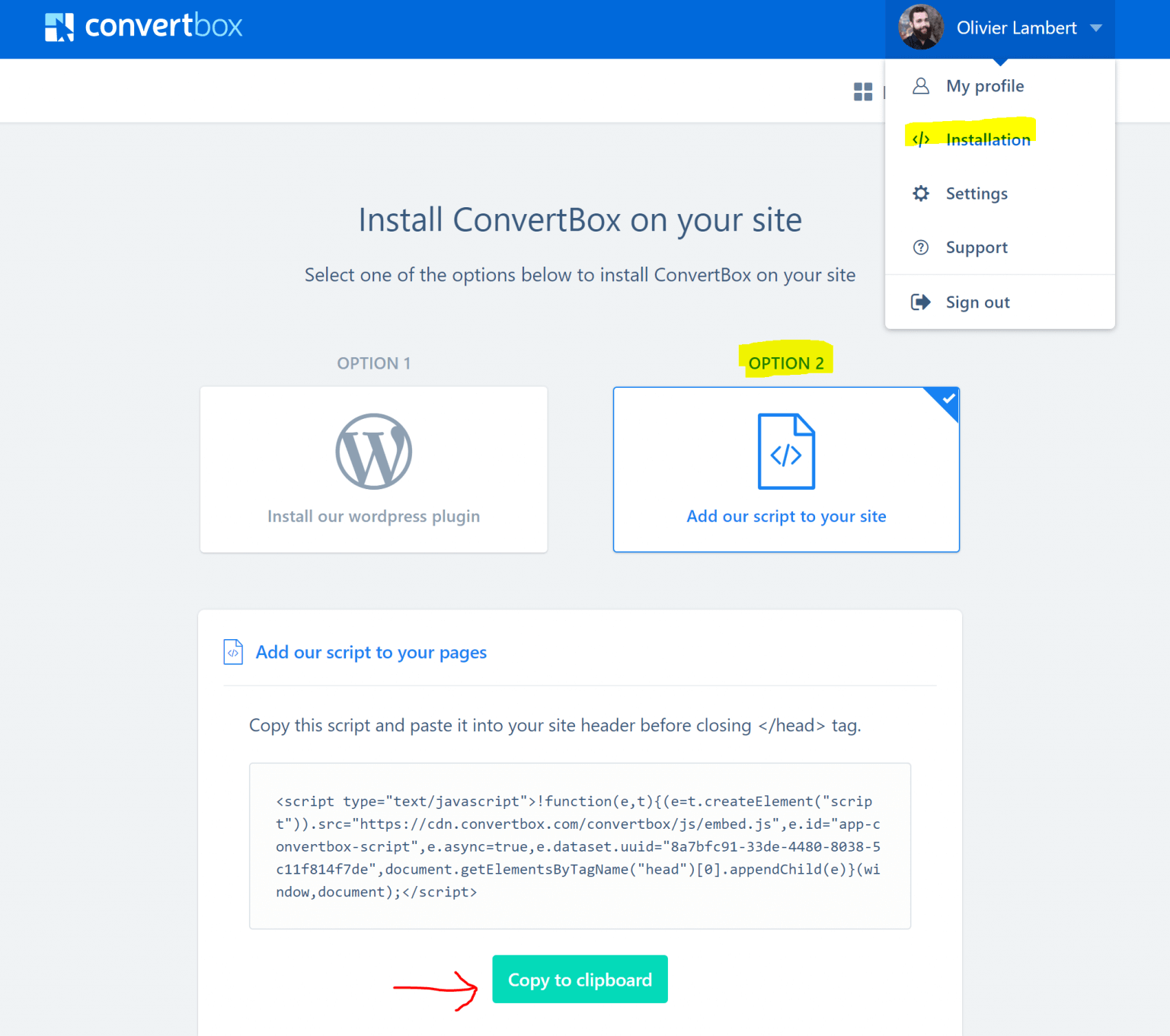Select Add our script to your site
The height and width of the screenshot is (1036, 1170).
tap(786, 516)
